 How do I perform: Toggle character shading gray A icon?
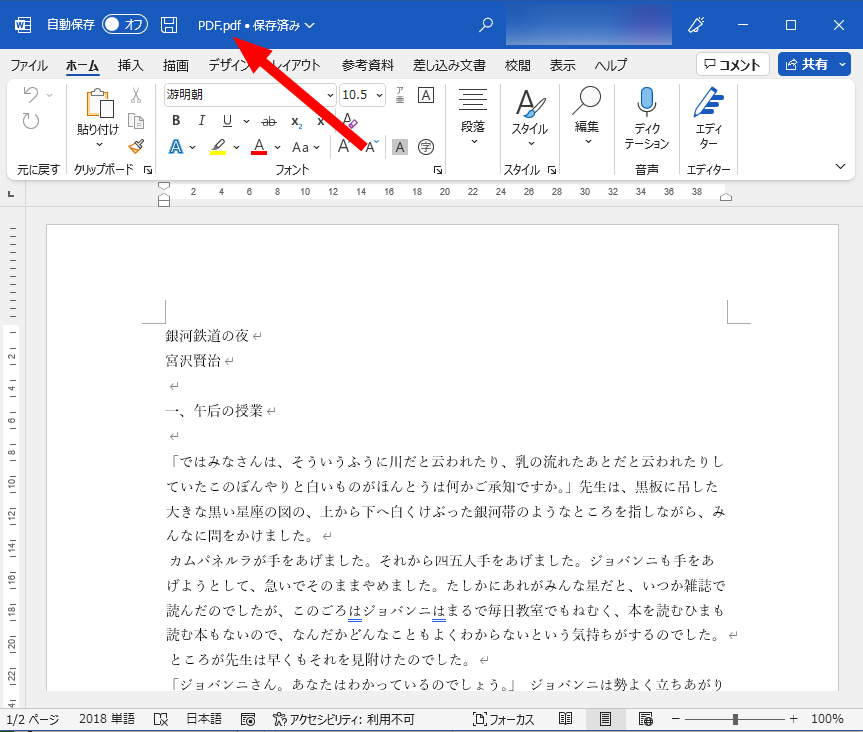point(400,147)
